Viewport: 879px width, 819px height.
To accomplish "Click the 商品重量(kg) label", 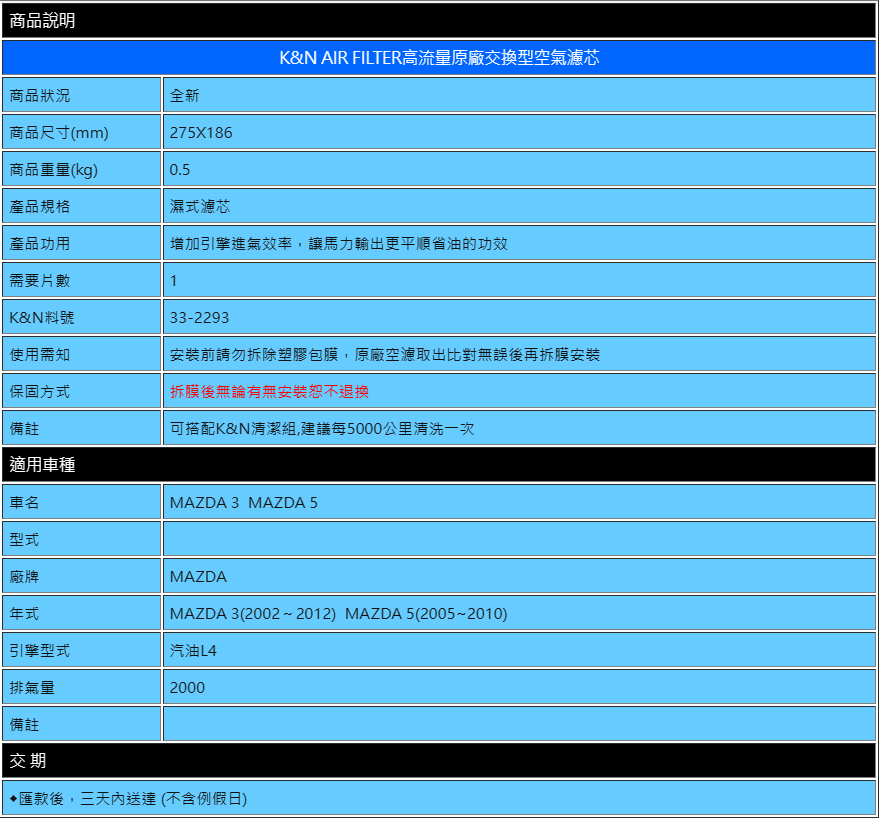I will pyautogui.click(x=53, y=170).
